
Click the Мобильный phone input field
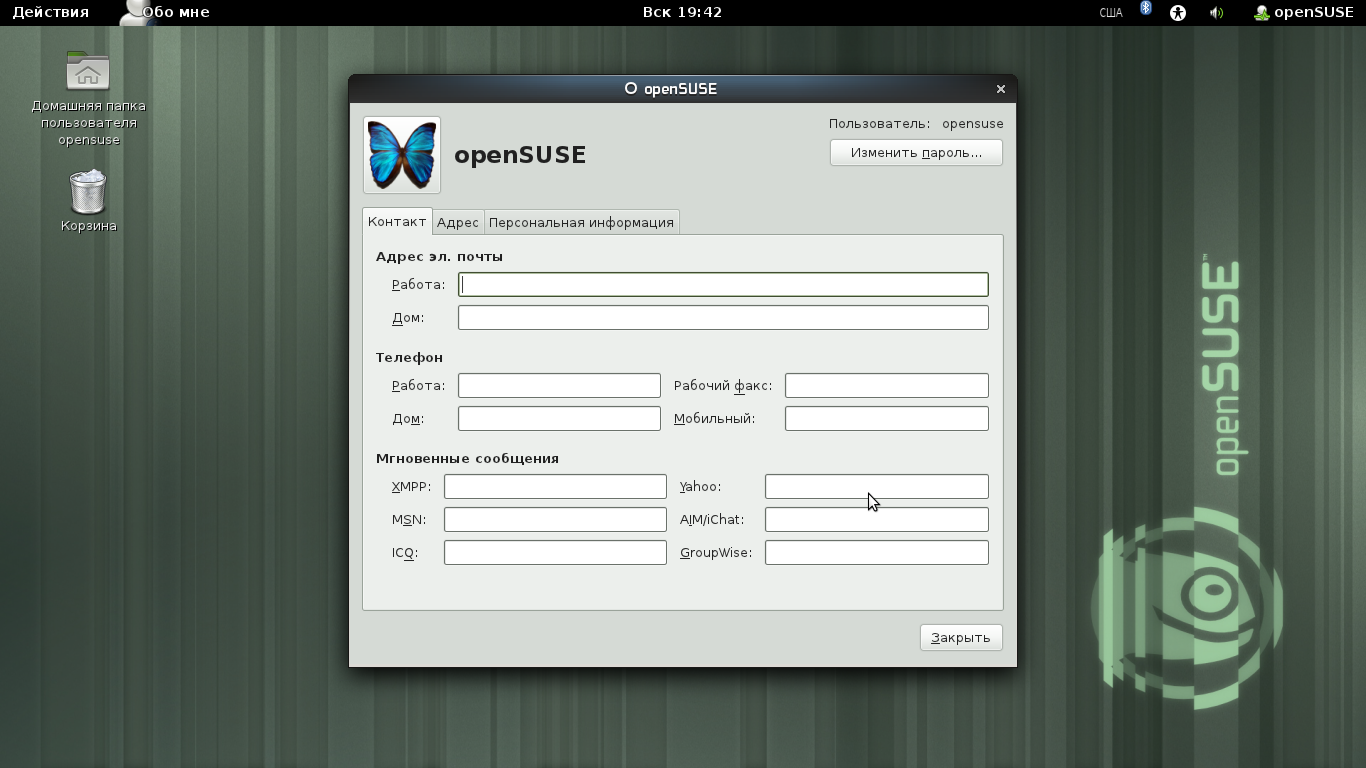[886, 419]
